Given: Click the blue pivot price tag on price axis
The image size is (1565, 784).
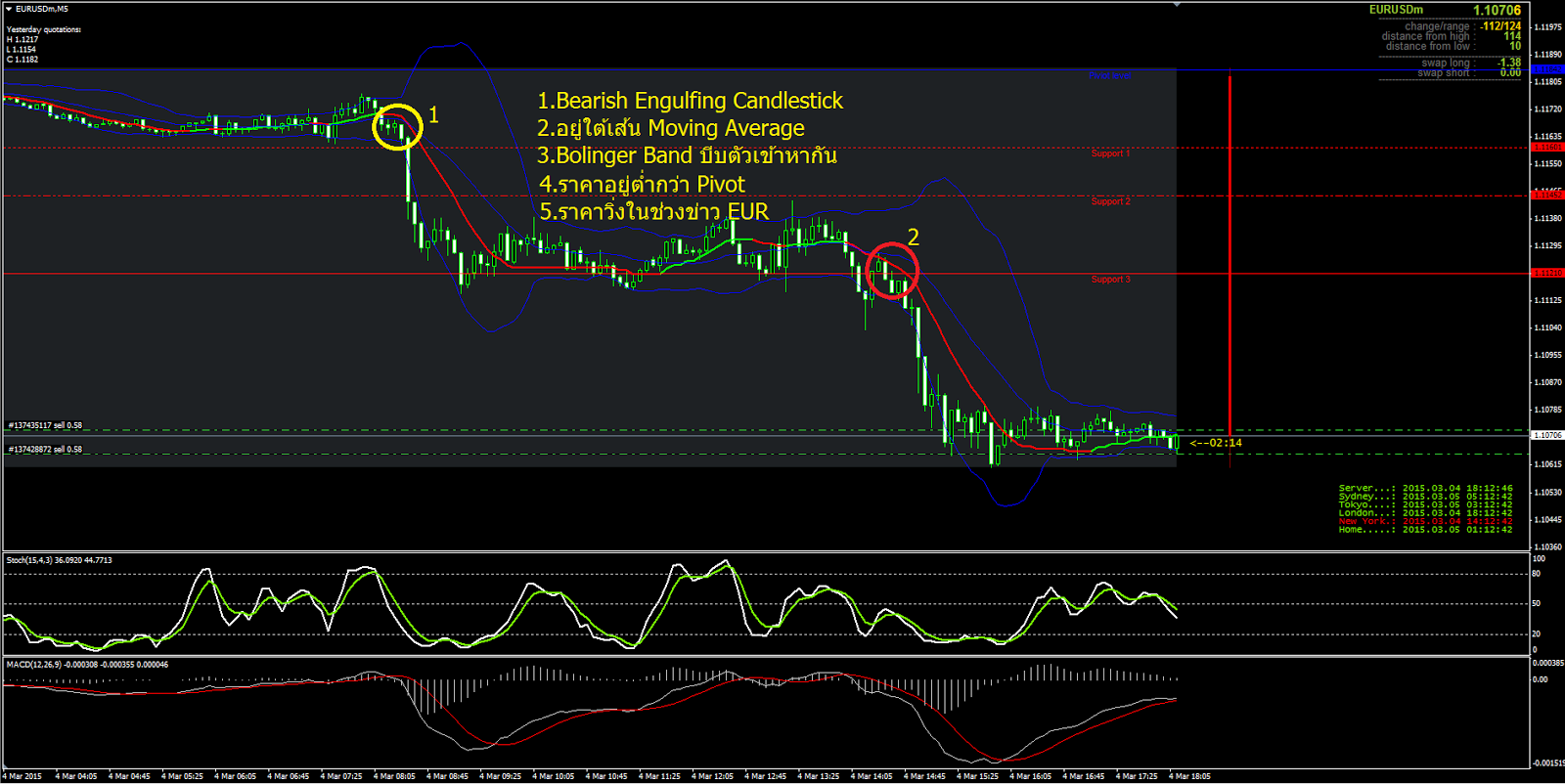Looking at the screenshot, I should pos(1547,69).
